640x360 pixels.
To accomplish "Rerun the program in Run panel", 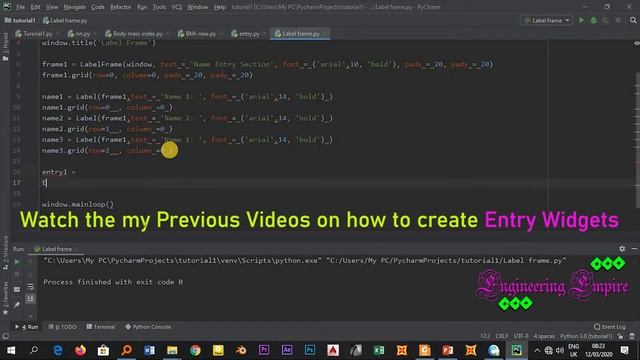I will point(17,262).
